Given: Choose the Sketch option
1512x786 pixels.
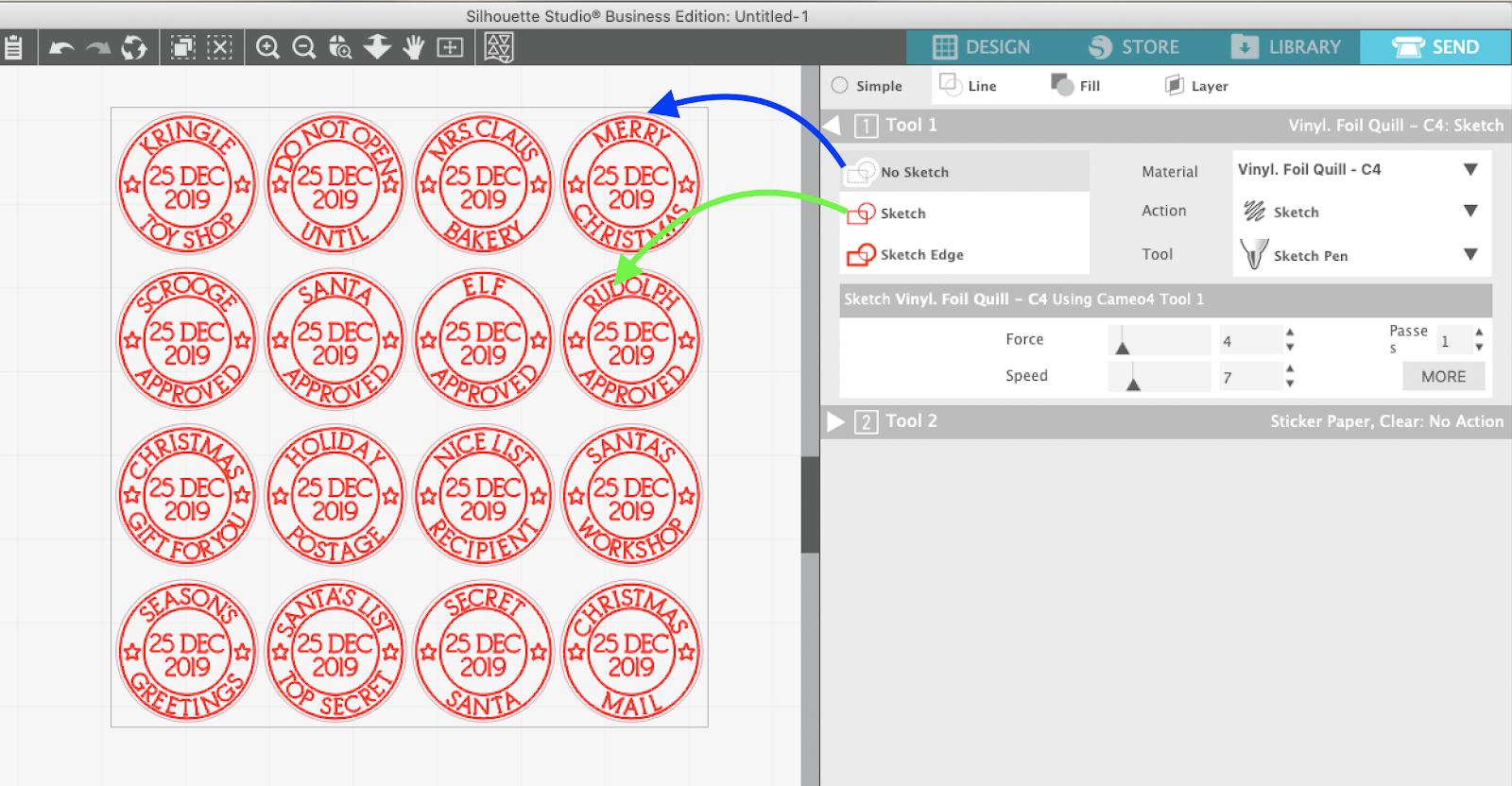Looking at the screenshot, I should pyautogui.click(x=965, y=214).
